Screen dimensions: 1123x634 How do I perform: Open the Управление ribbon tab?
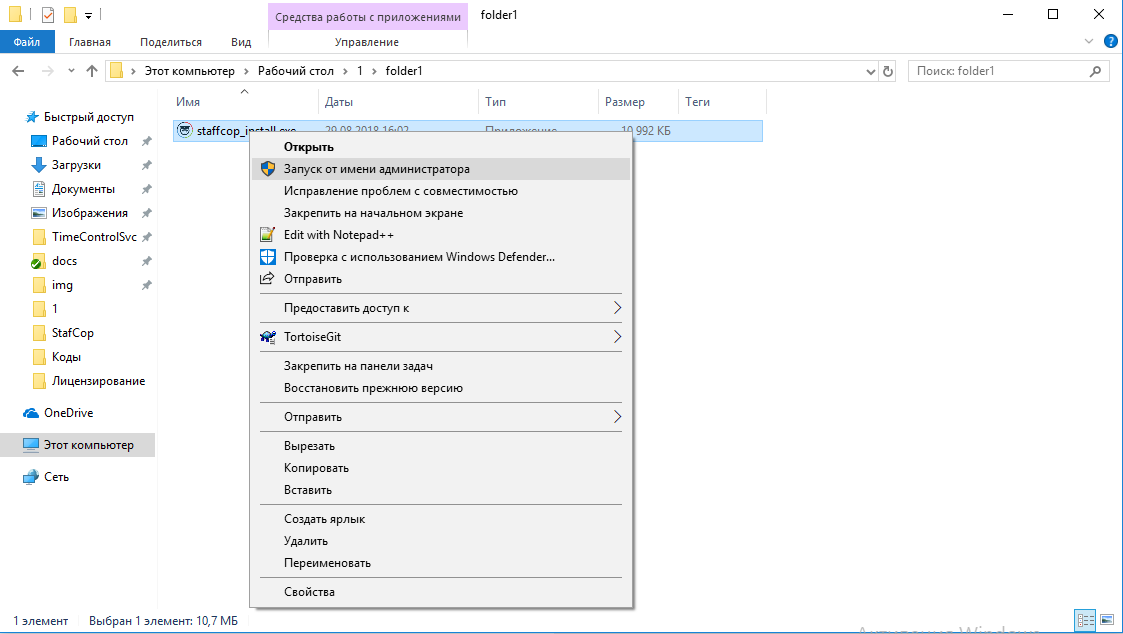(367, 42)
